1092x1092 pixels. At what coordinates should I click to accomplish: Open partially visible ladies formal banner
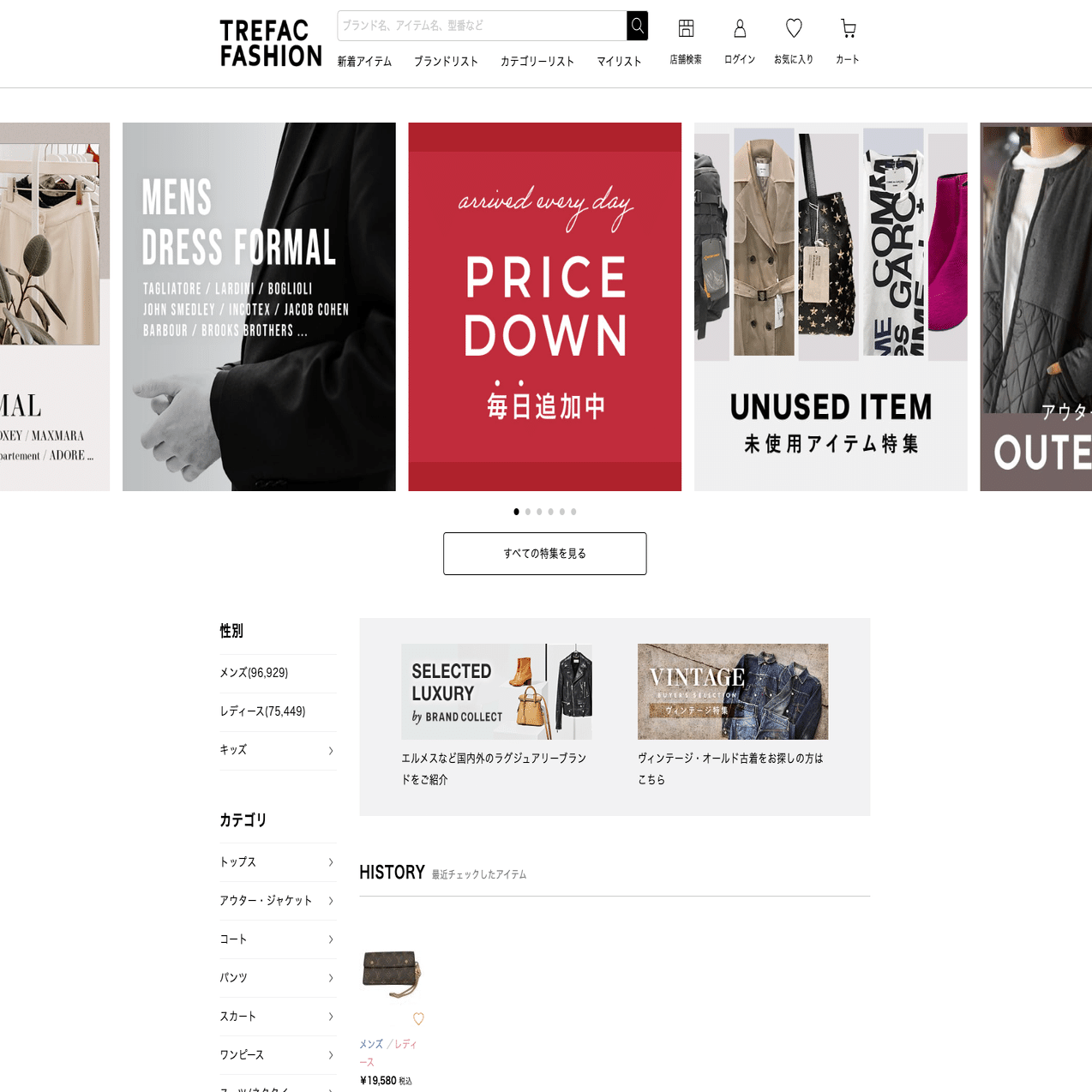pyautogui.click(x=55, y=307)
